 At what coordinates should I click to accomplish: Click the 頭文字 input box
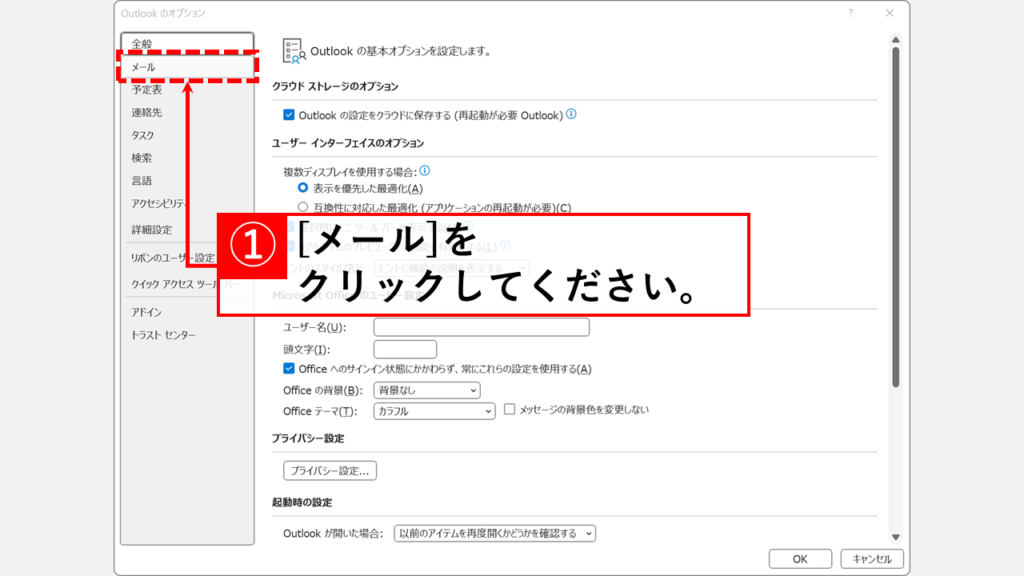405,349
